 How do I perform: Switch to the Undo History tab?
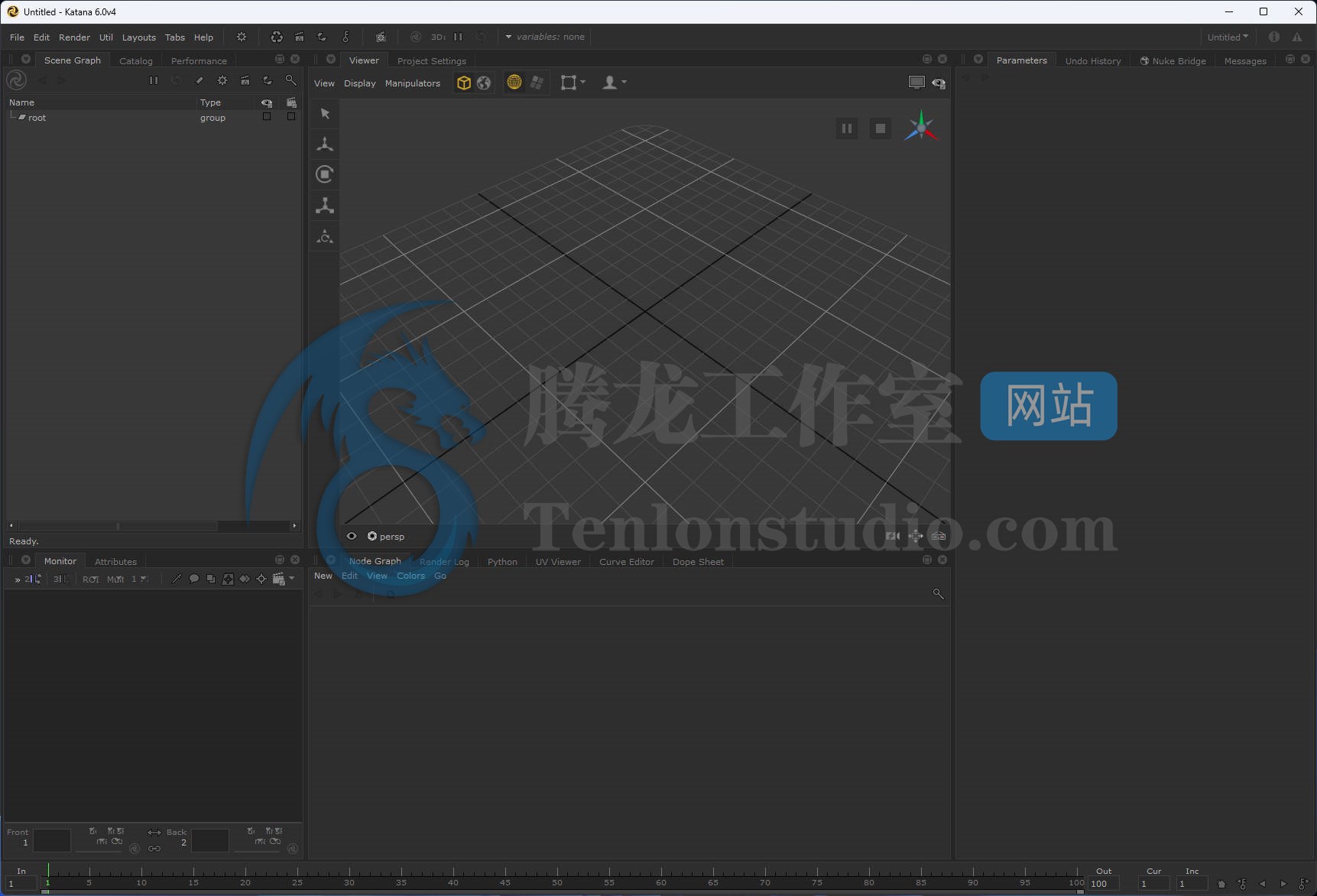[1093, 60]
